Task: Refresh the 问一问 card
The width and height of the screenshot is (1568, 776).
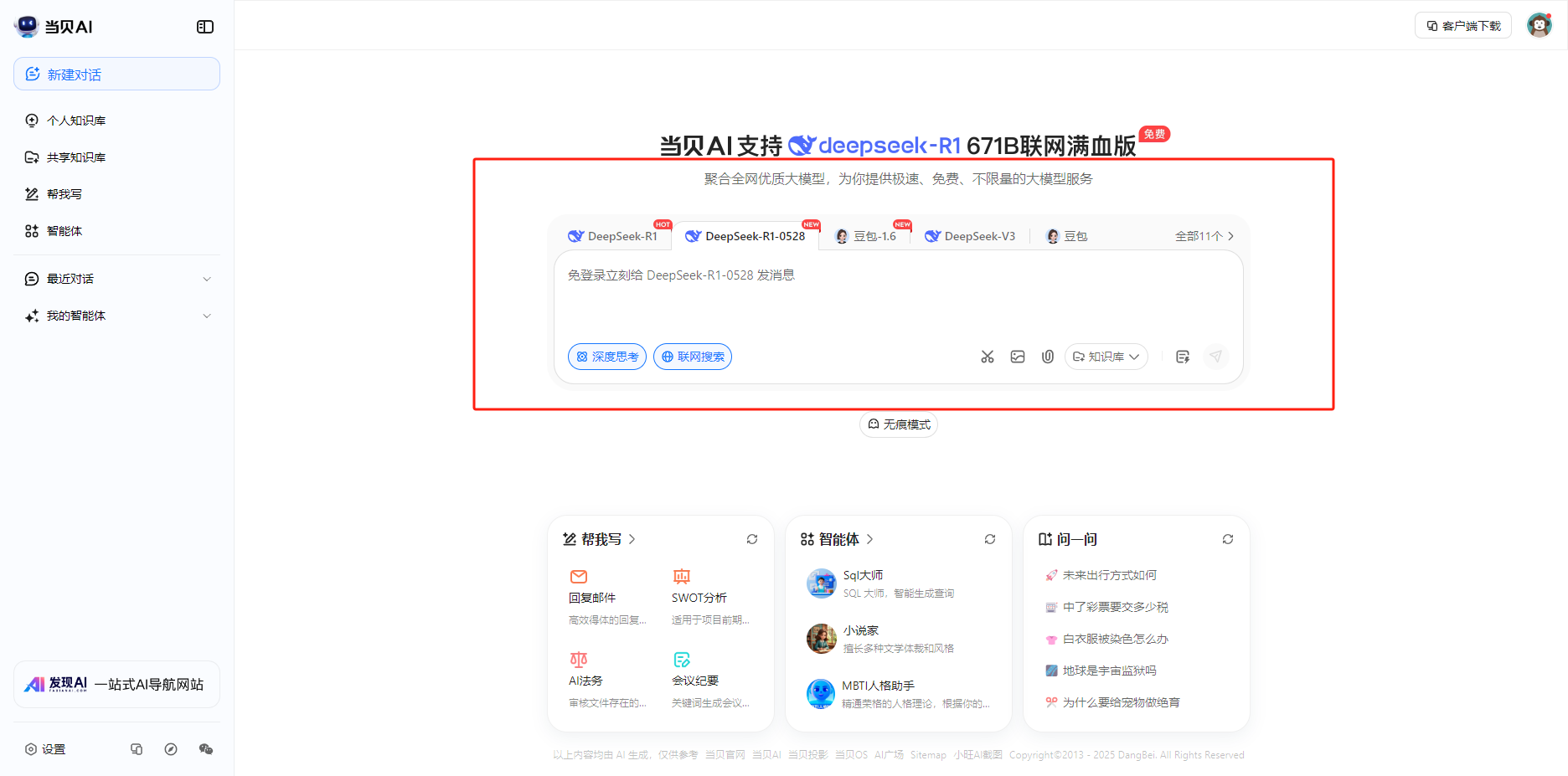Action: point(1228,539)
